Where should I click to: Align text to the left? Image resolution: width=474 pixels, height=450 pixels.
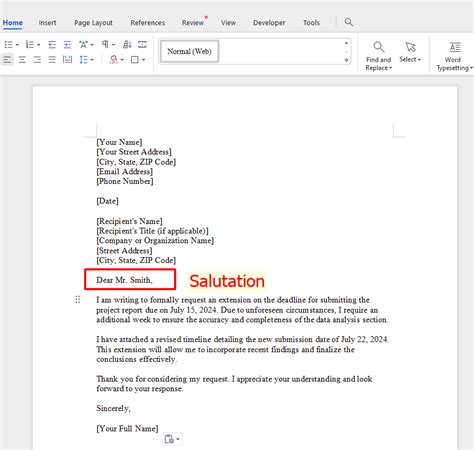coord(7,60)
